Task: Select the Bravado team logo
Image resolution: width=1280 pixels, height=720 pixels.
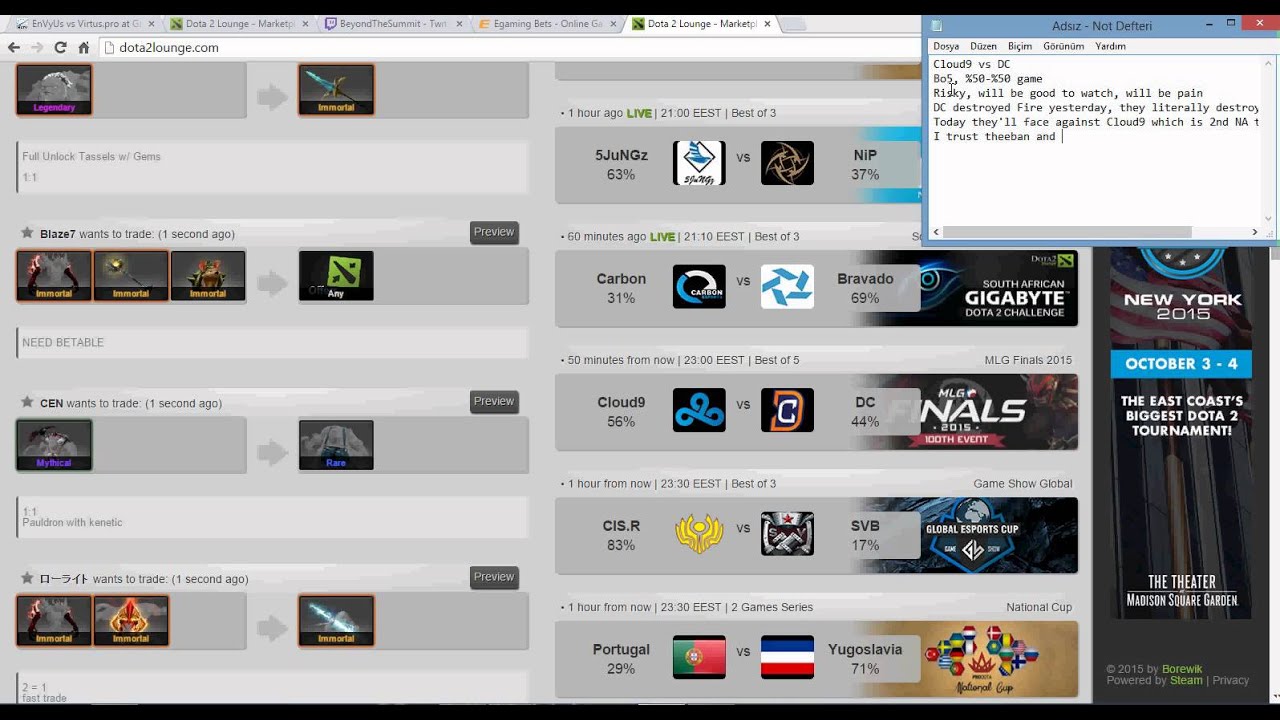Action: point(787,287)
